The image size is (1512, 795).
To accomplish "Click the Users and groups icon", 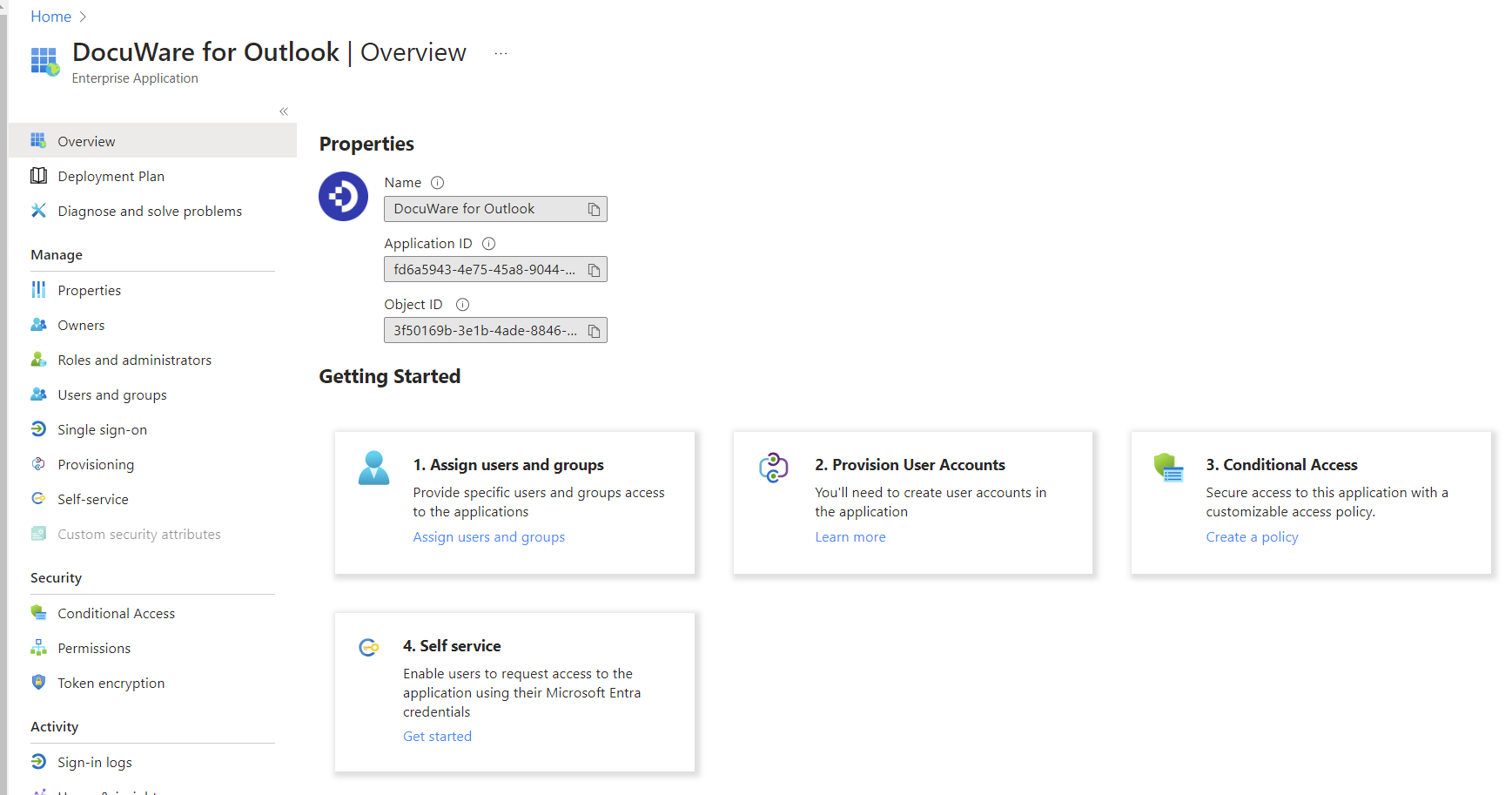I will pyautogui.click(x=38, y=394).
